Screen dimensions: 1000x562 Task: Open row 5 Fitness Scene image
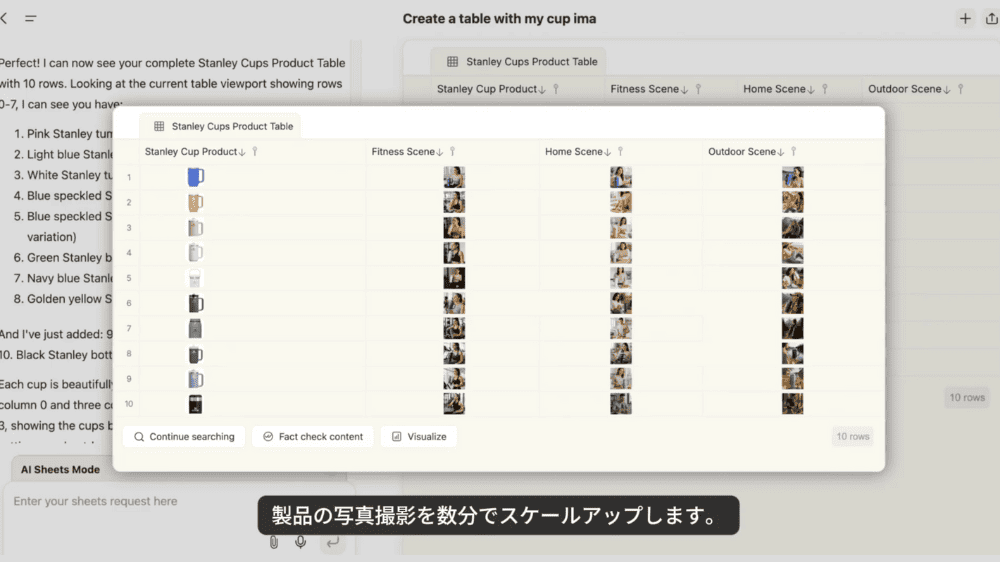coord(454,277)
